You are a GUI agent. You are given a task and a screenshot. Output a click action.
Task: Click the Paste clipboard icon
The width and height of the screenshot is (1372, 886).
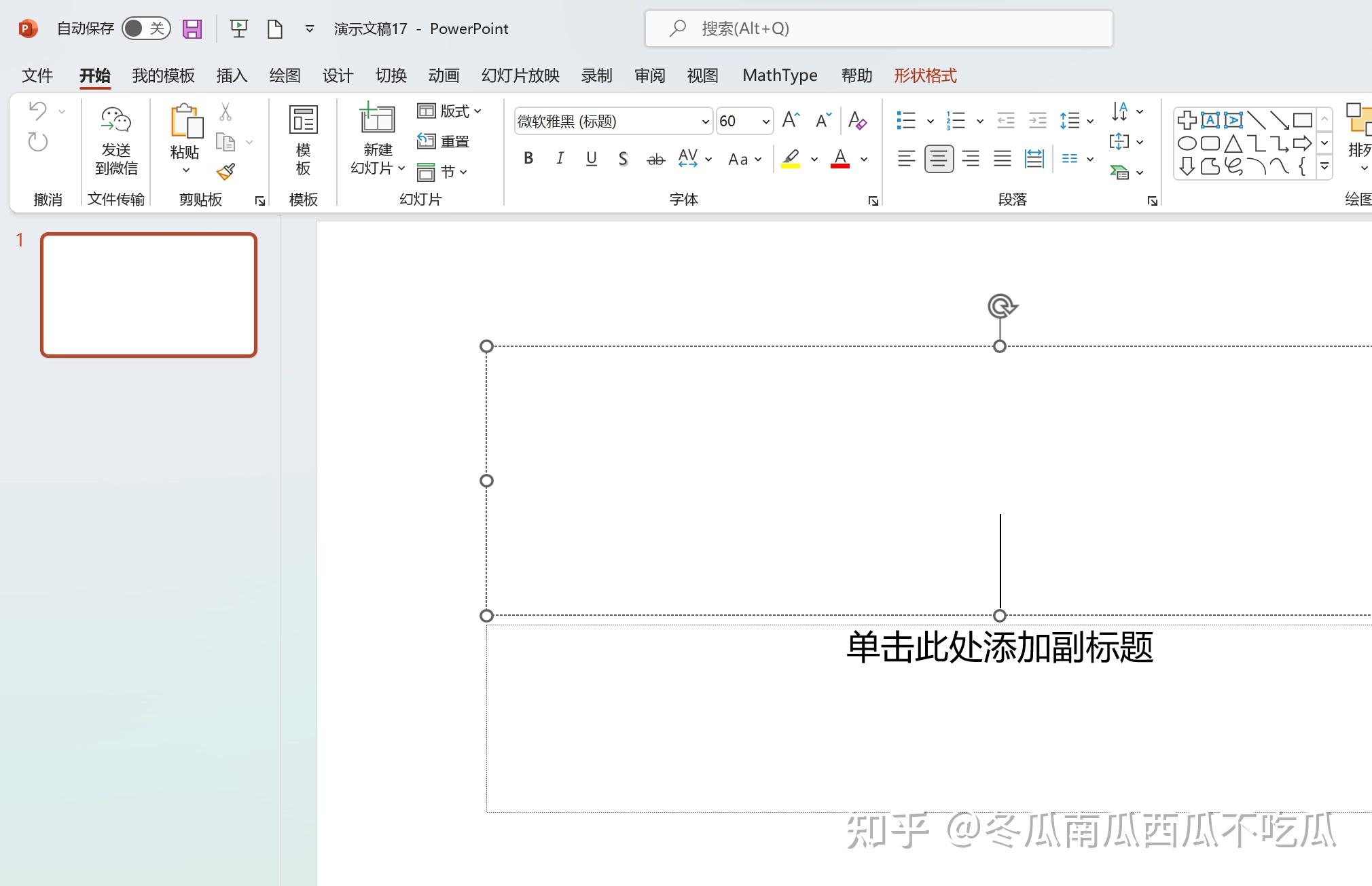pyautogui.click(x=185, y=122)
